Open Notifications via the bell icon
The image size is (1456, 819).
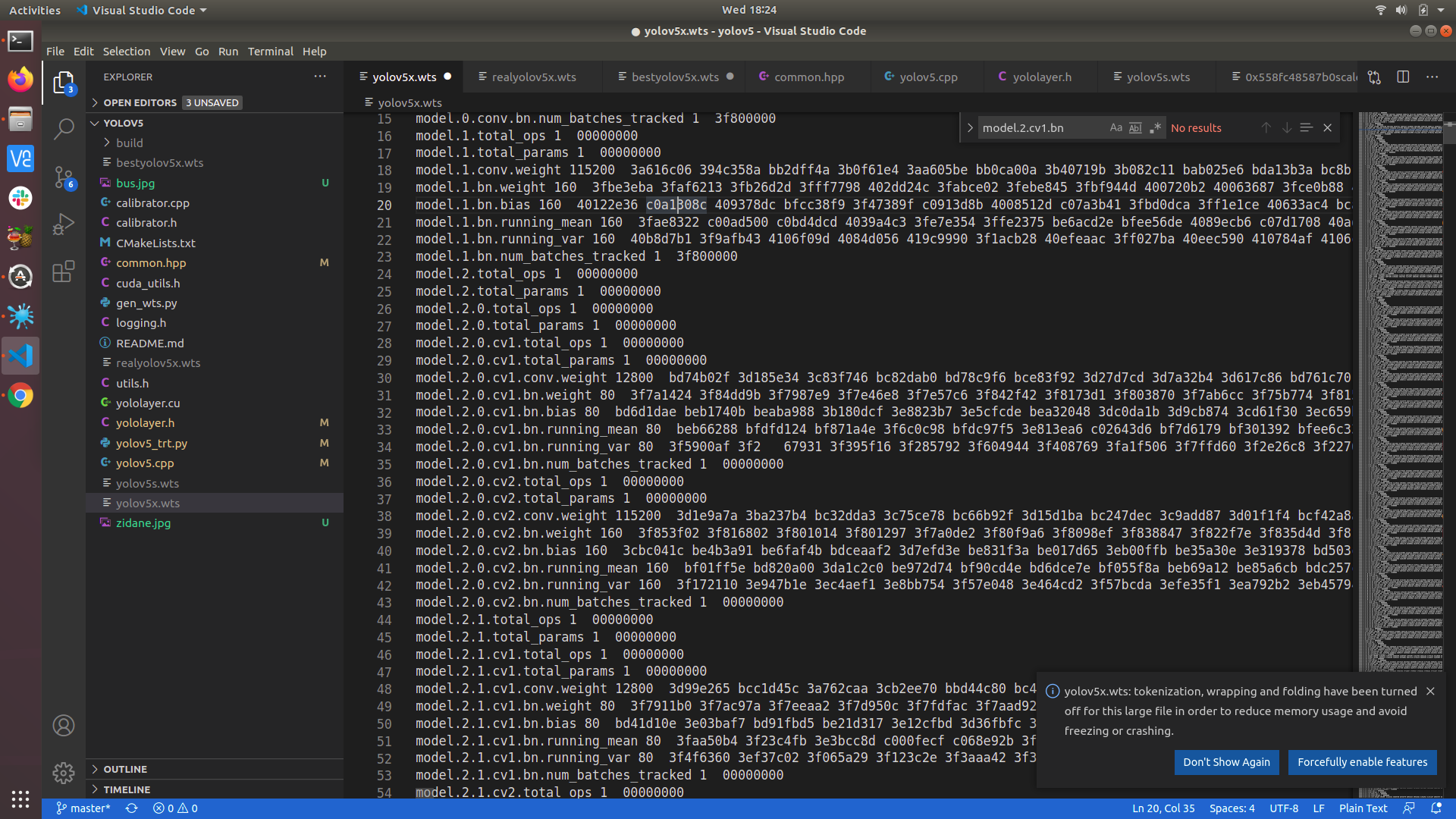[1439, 808]
